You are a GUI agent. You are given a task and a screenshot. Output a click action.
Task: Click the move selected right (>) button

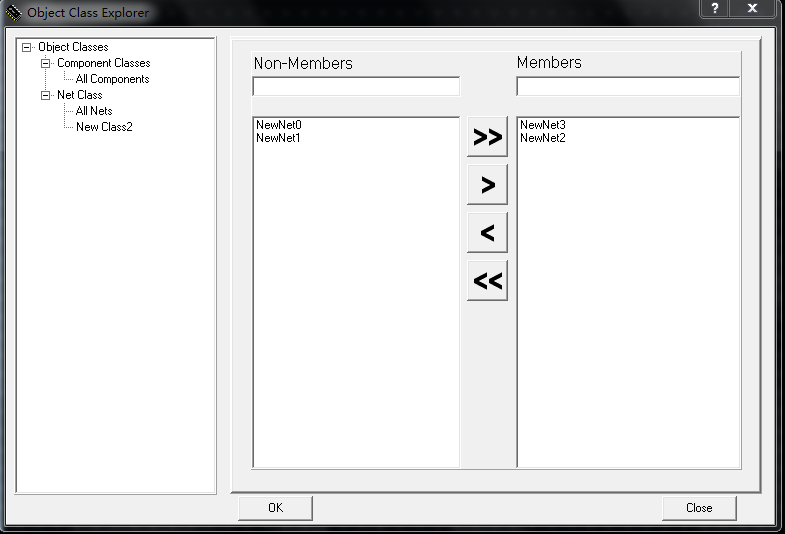[487, 185]
